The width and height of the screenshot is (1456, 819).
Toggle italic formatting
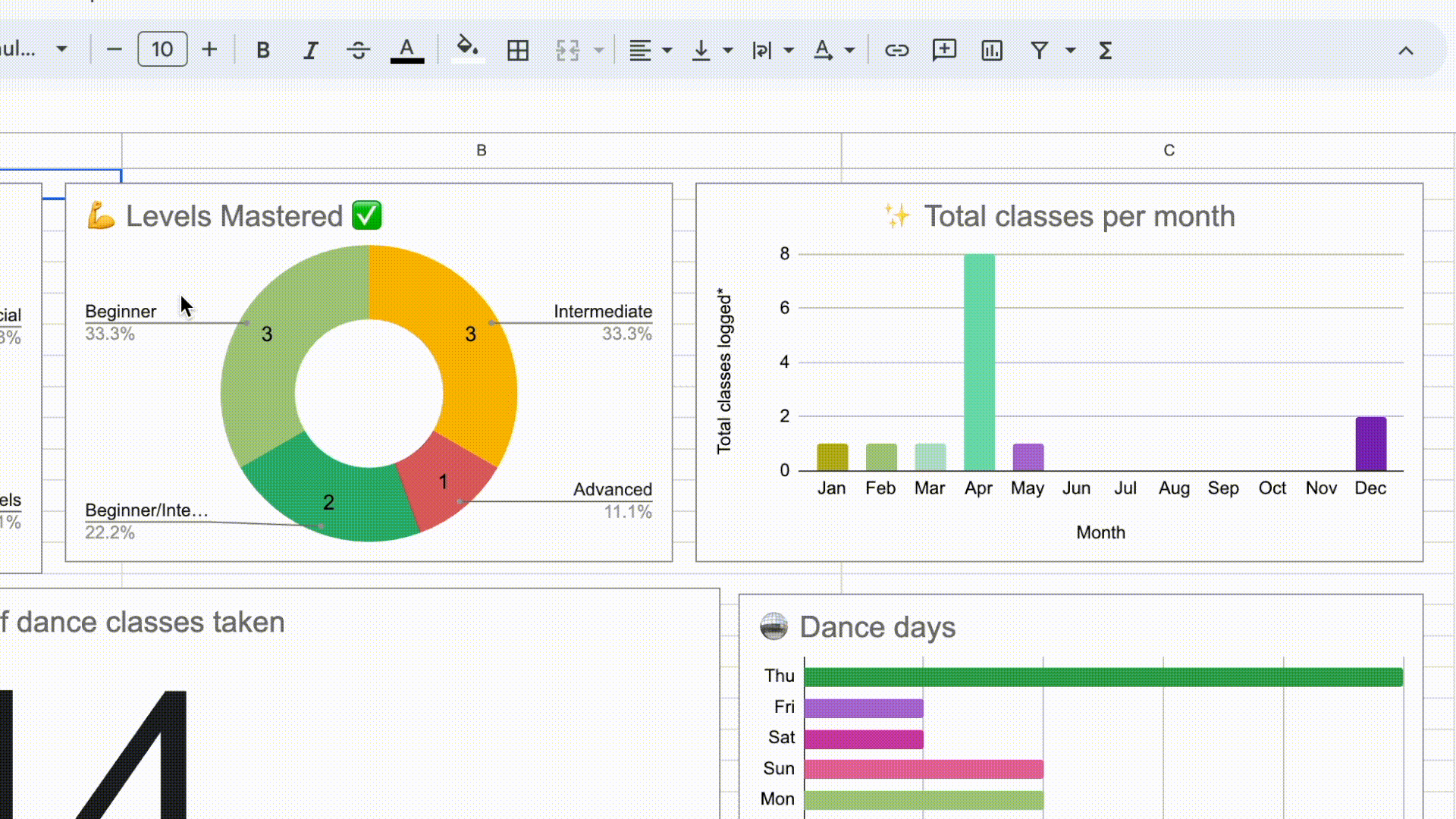pyautogui.click(x=311, y=50)
